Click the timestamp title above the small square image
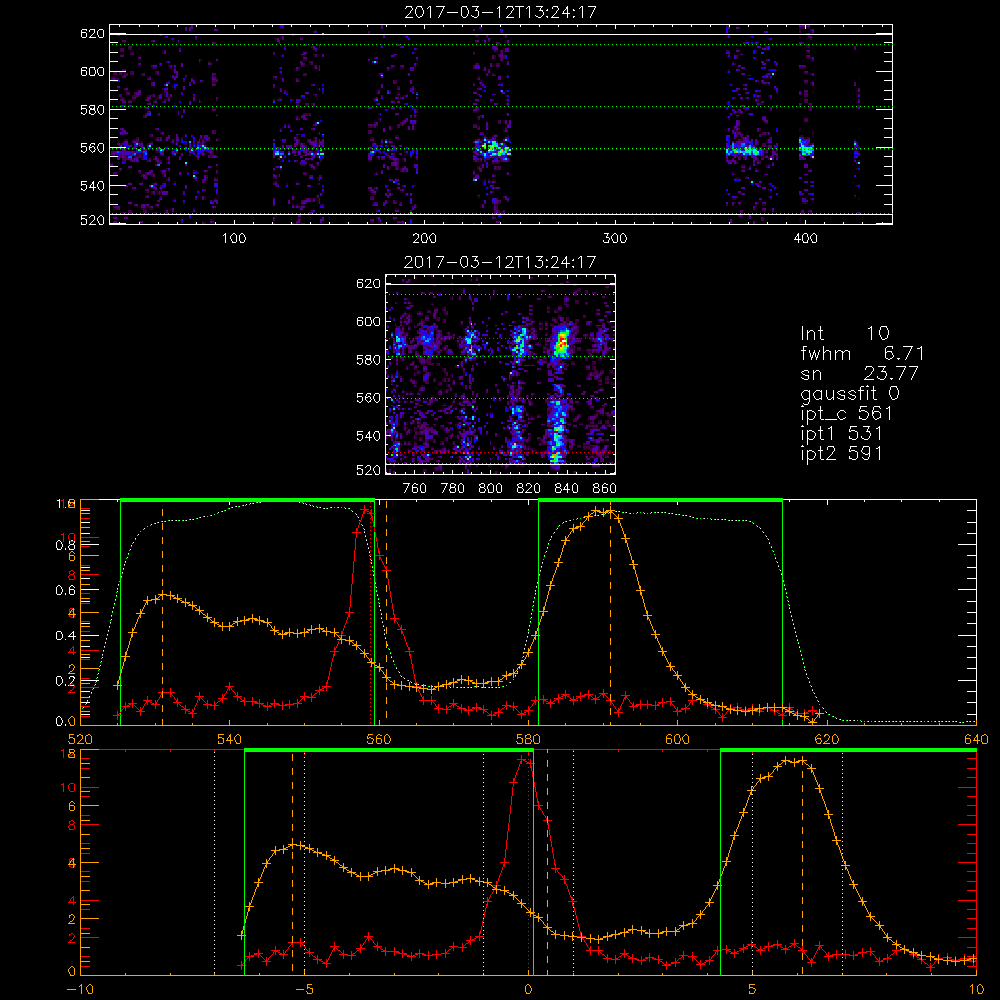 pos(500,262)
